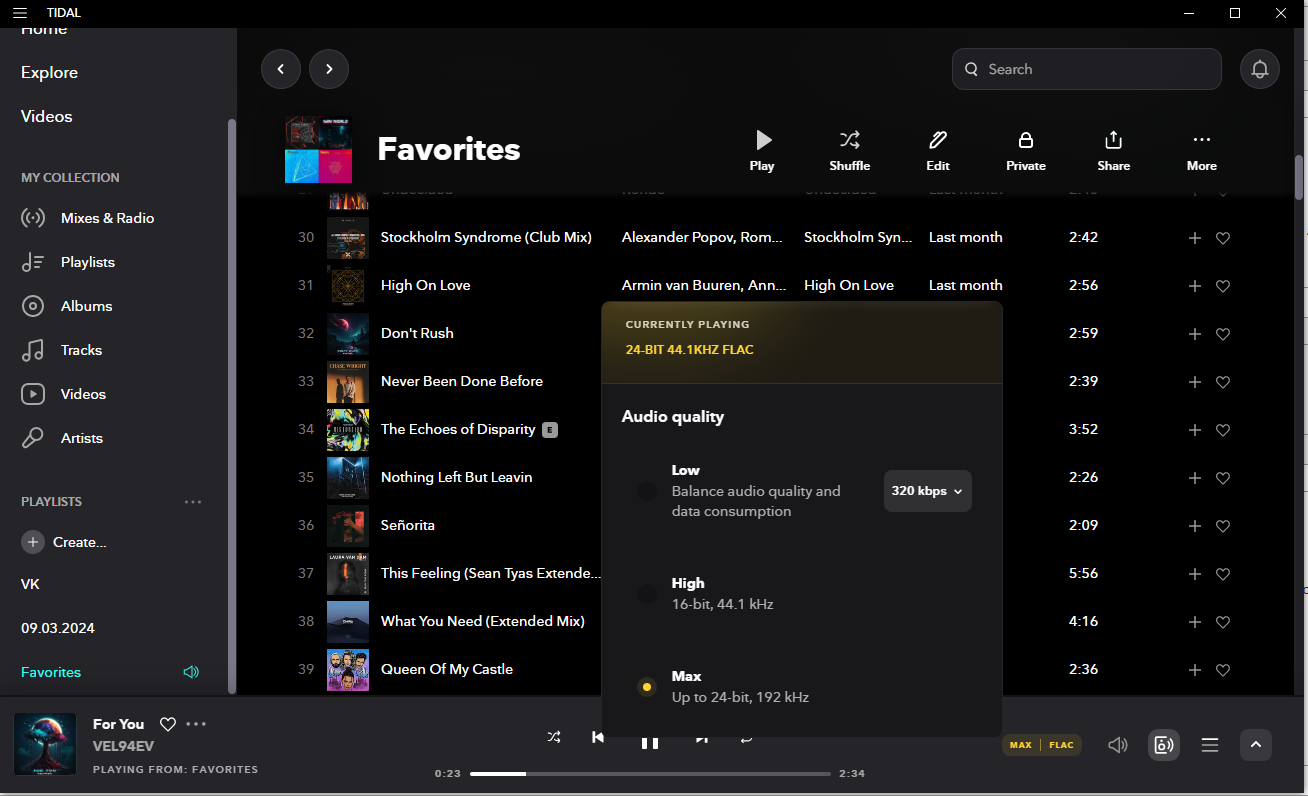Open the 09.03.2024 playlist
1308x796 pixels.
point(58,628)
